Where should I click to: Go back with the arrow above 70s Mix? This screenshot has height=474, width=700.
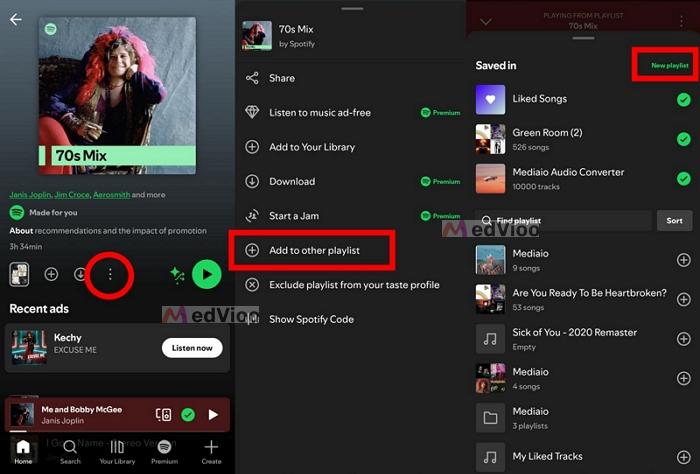pyautogui.click(x=16, y=20)
